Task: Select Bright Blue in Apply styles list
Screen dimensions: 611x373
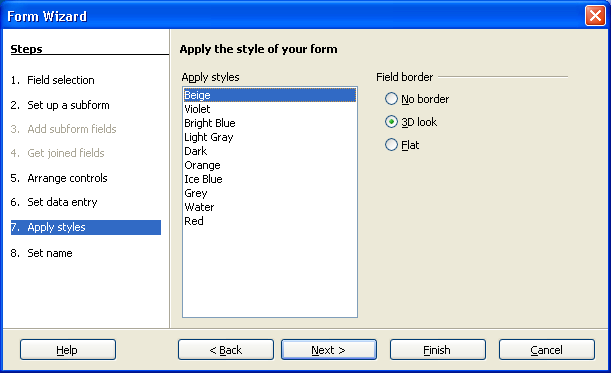Action: coord(270,123)
